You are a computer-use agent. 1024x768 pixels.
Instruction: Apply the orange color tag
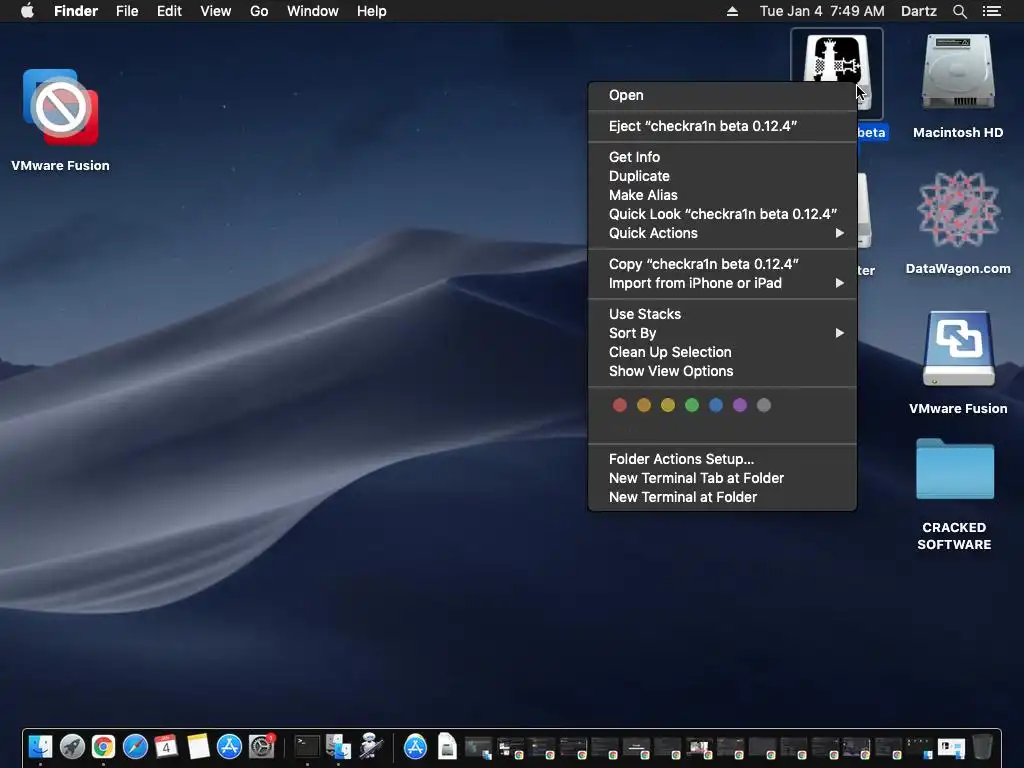pos(644,405)
